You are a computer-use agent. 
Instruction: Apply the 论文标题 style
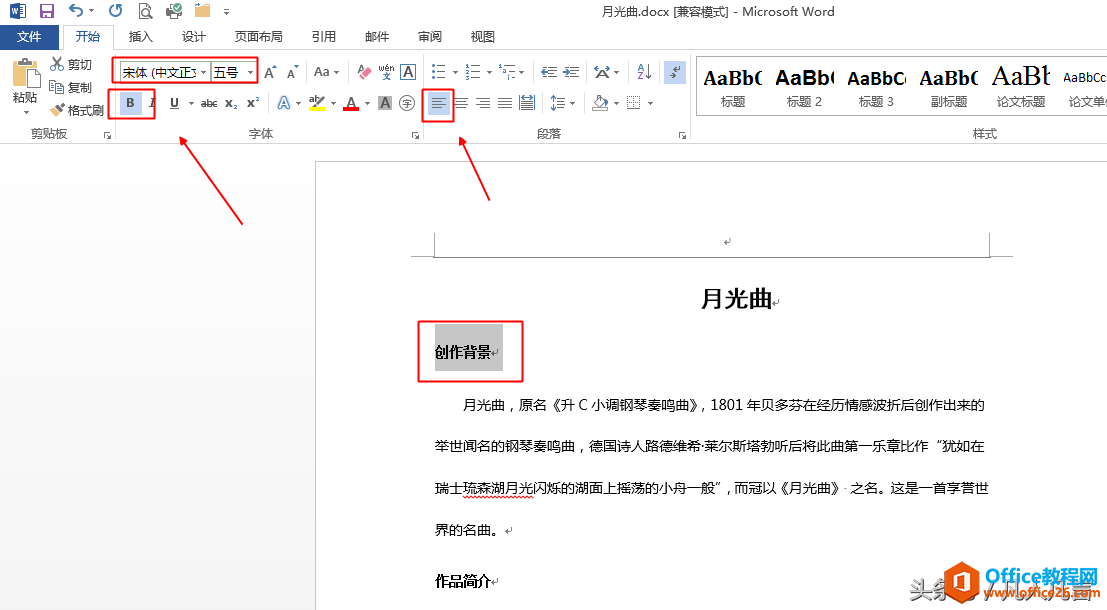[x=1021, y=87]
